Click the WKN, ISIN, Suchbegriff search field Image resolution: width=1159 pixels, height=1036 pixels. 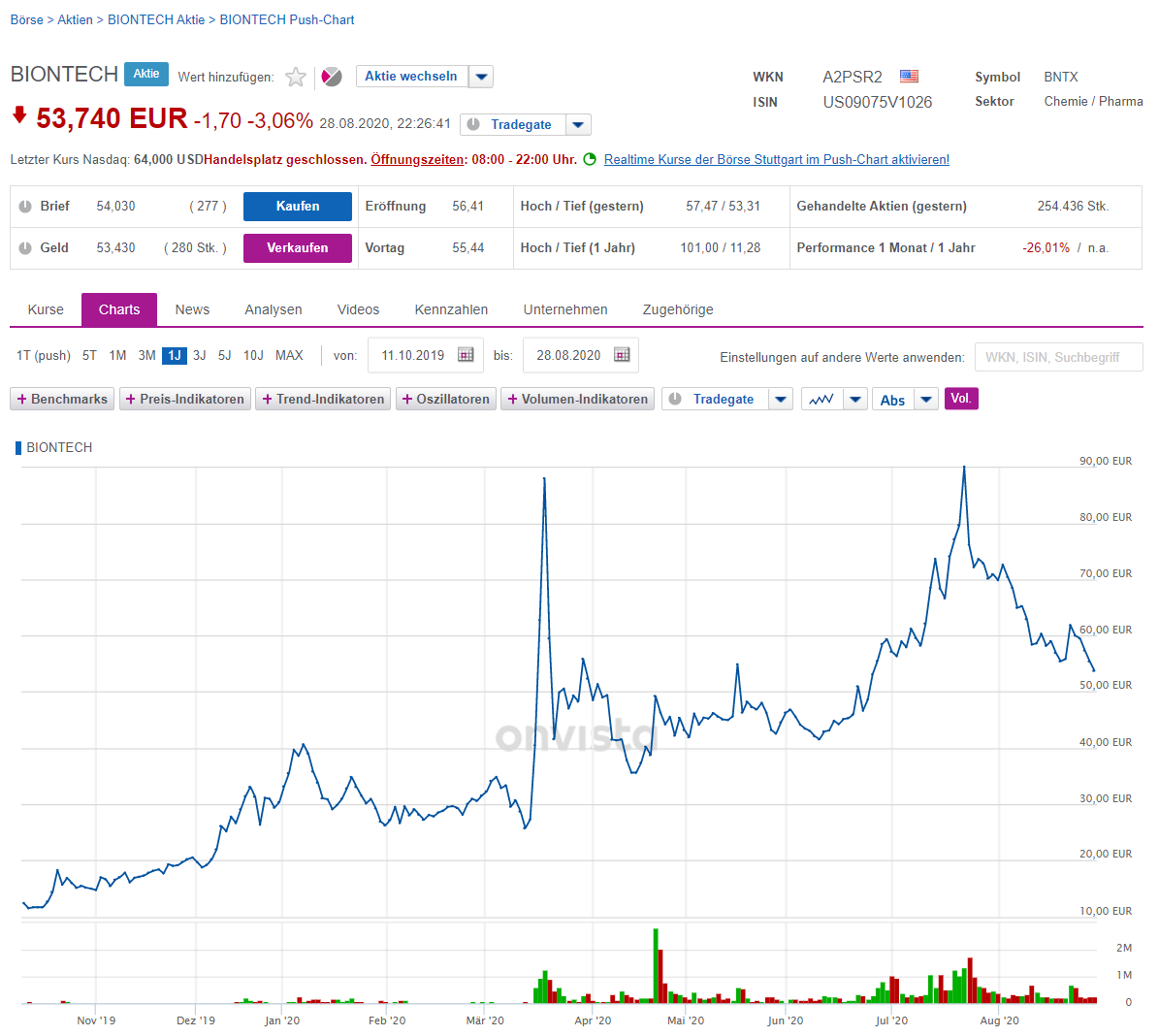click(x=1058, y=357)
